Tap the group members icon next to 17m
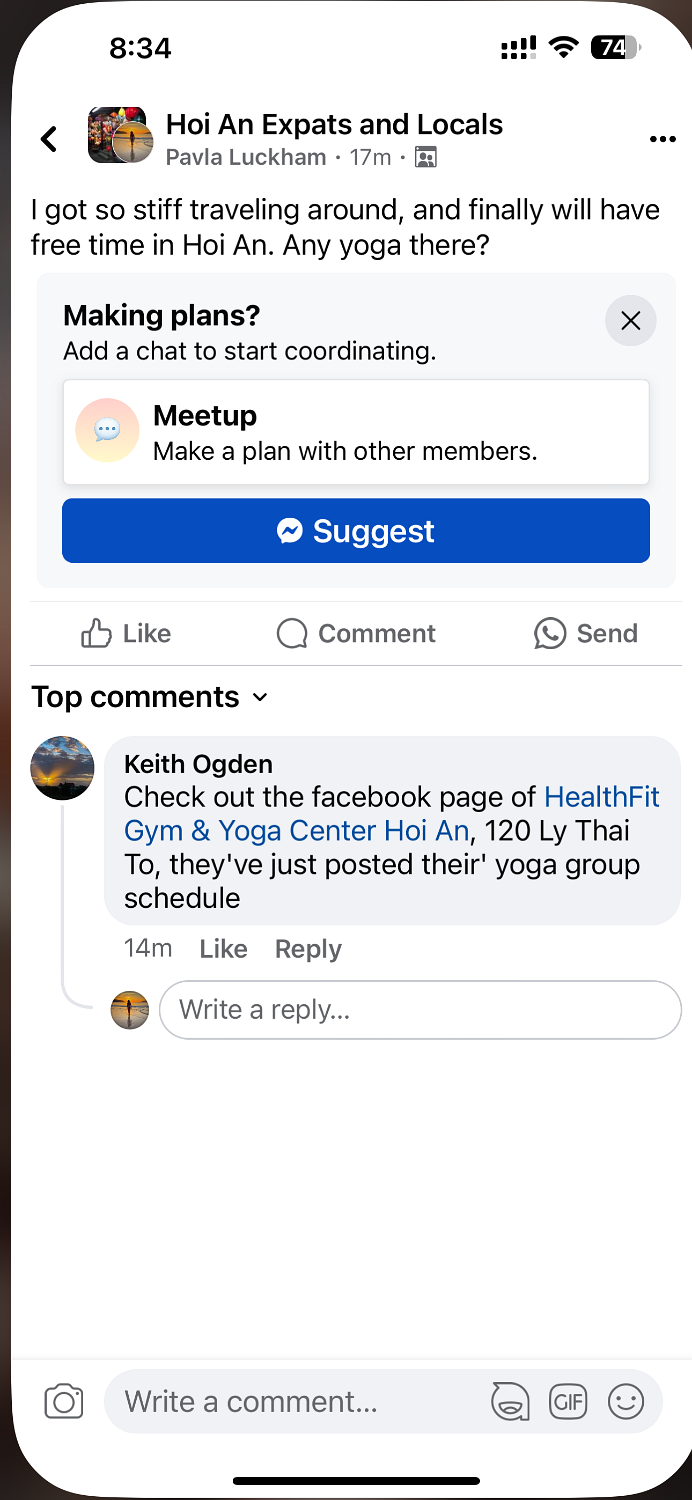Image resolution: width=692 pixels, height=1500 pixels. click(x=426, y=157)
